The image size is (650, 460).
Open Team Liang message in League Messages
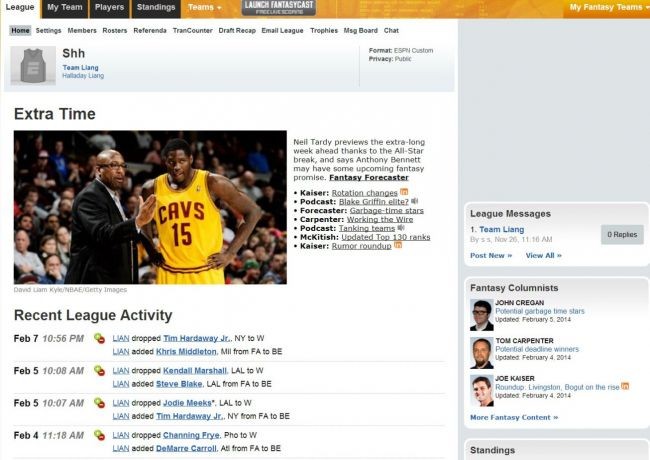(x=502, y=229)
